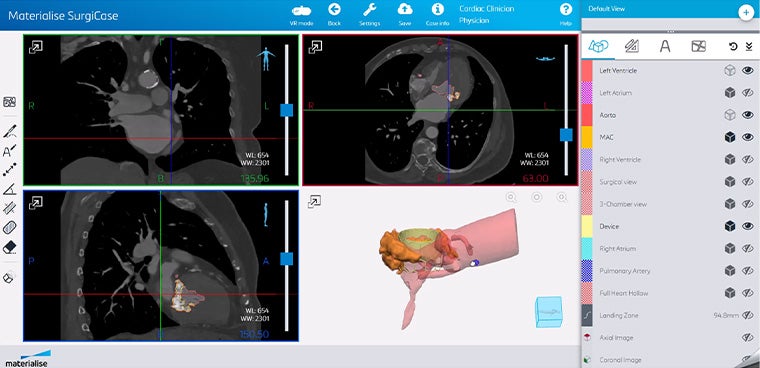Select the Default View tab
Viewport: 760px width, 368px height.
(x=606, y=9)
